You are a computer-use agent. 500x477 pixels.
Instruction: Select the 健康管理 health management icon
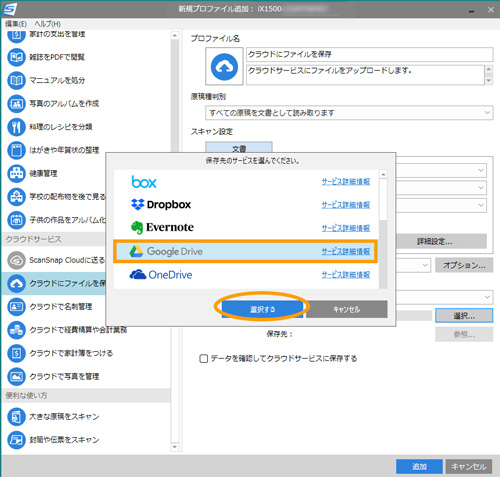[16, 174]
